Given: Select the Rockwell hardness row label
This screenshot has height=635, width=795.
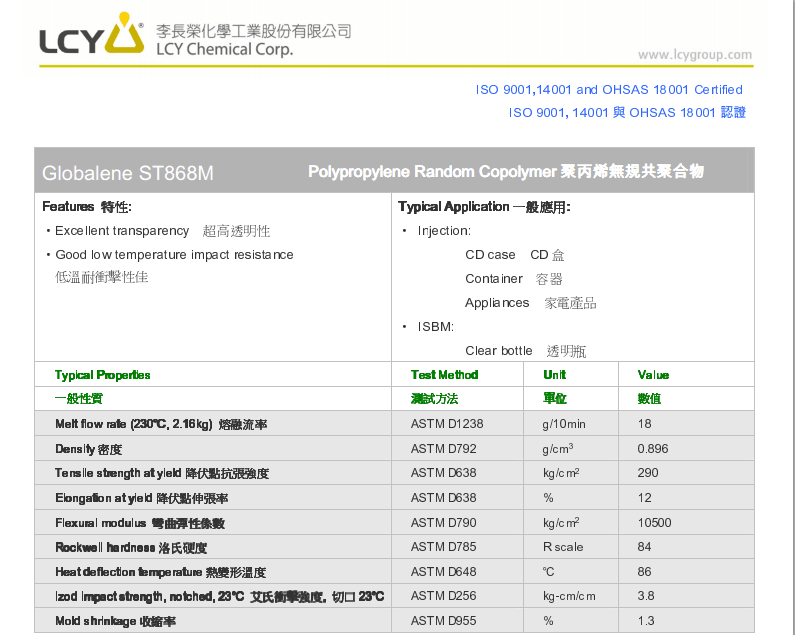Looking at the screenshot, I should tap(131, 548).
